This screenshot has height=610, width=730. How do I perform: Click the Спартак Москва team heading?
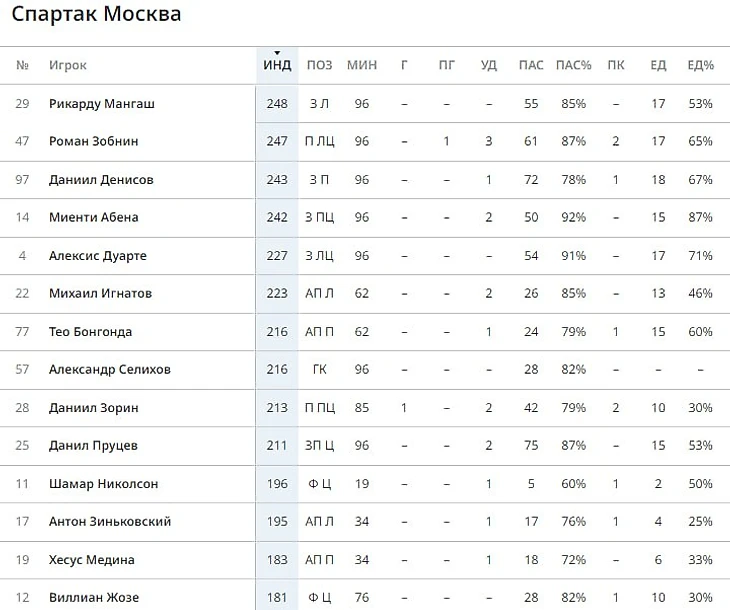click(x=96, y=14)
